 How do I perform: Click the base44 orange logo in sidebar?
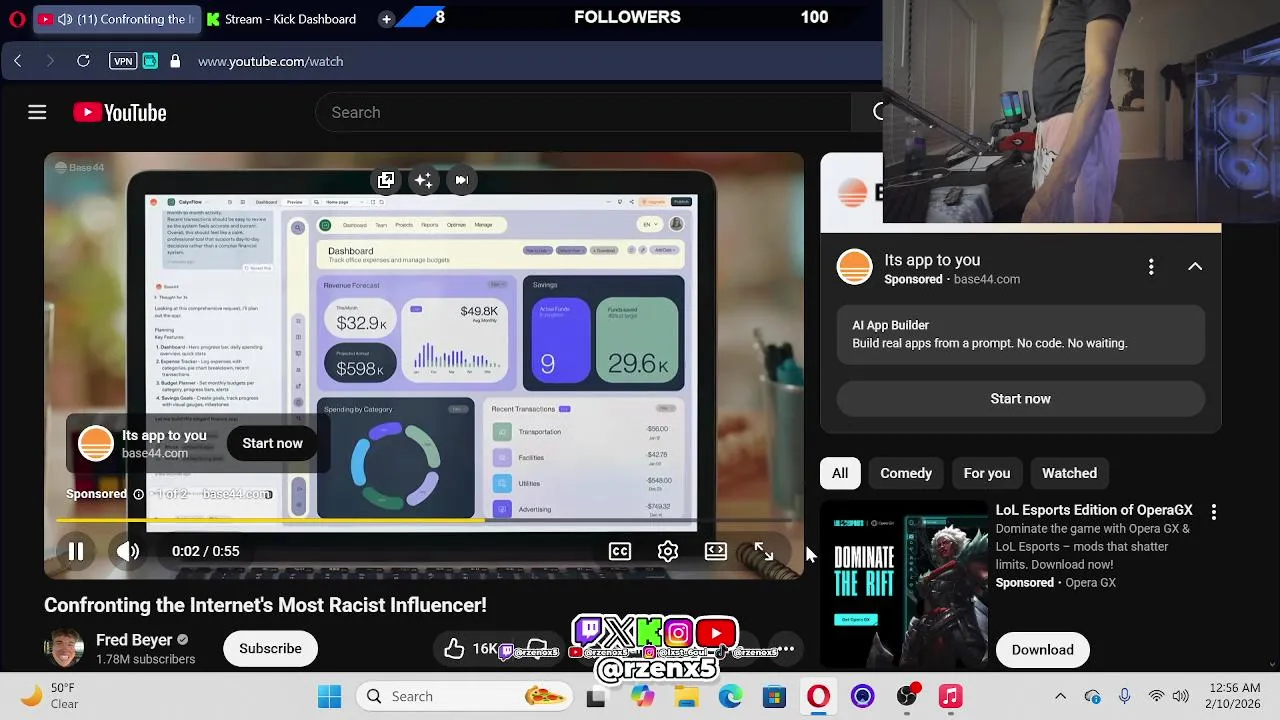[x=855, y=267]
